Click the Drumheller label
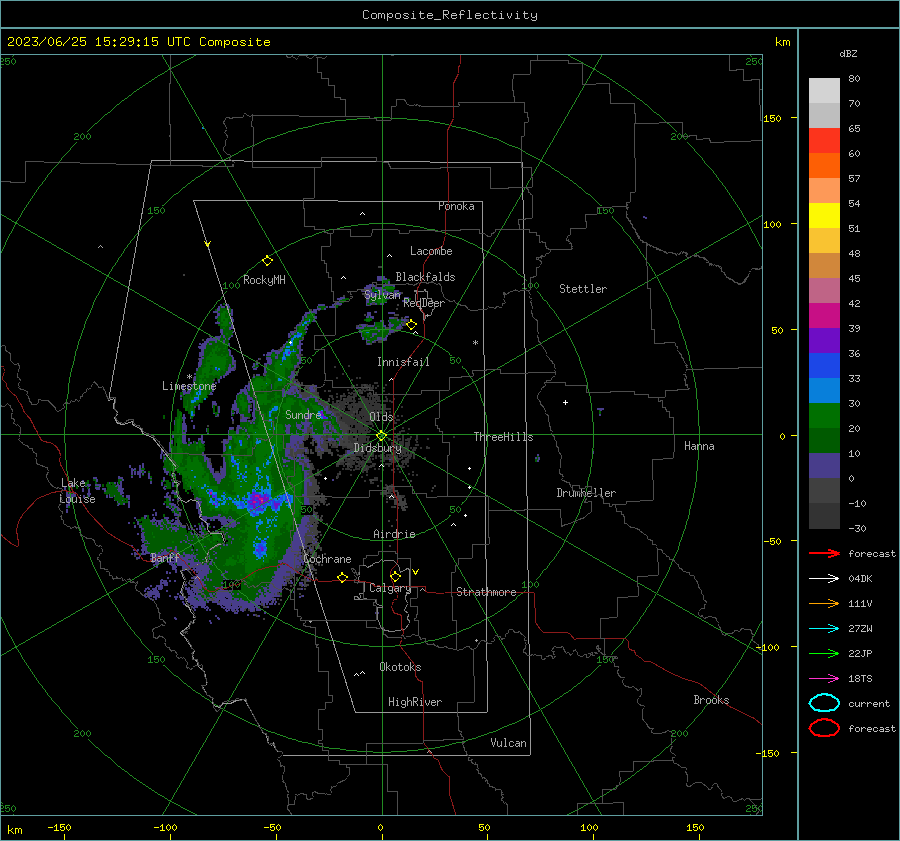The image size is (900, 841). 586,493
